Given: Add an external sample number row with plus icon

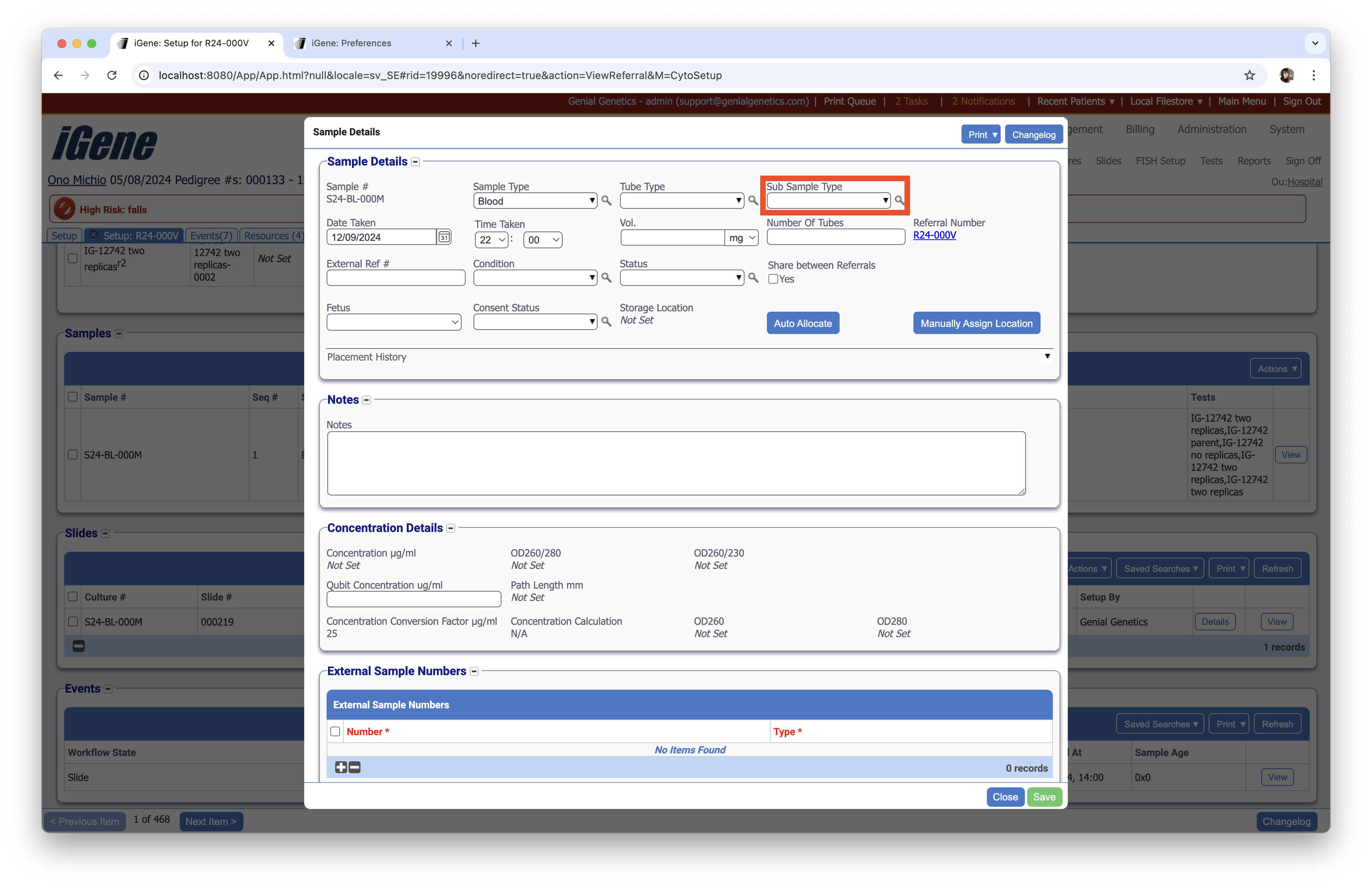Looking at the screenshot, I should click(341, 767).
